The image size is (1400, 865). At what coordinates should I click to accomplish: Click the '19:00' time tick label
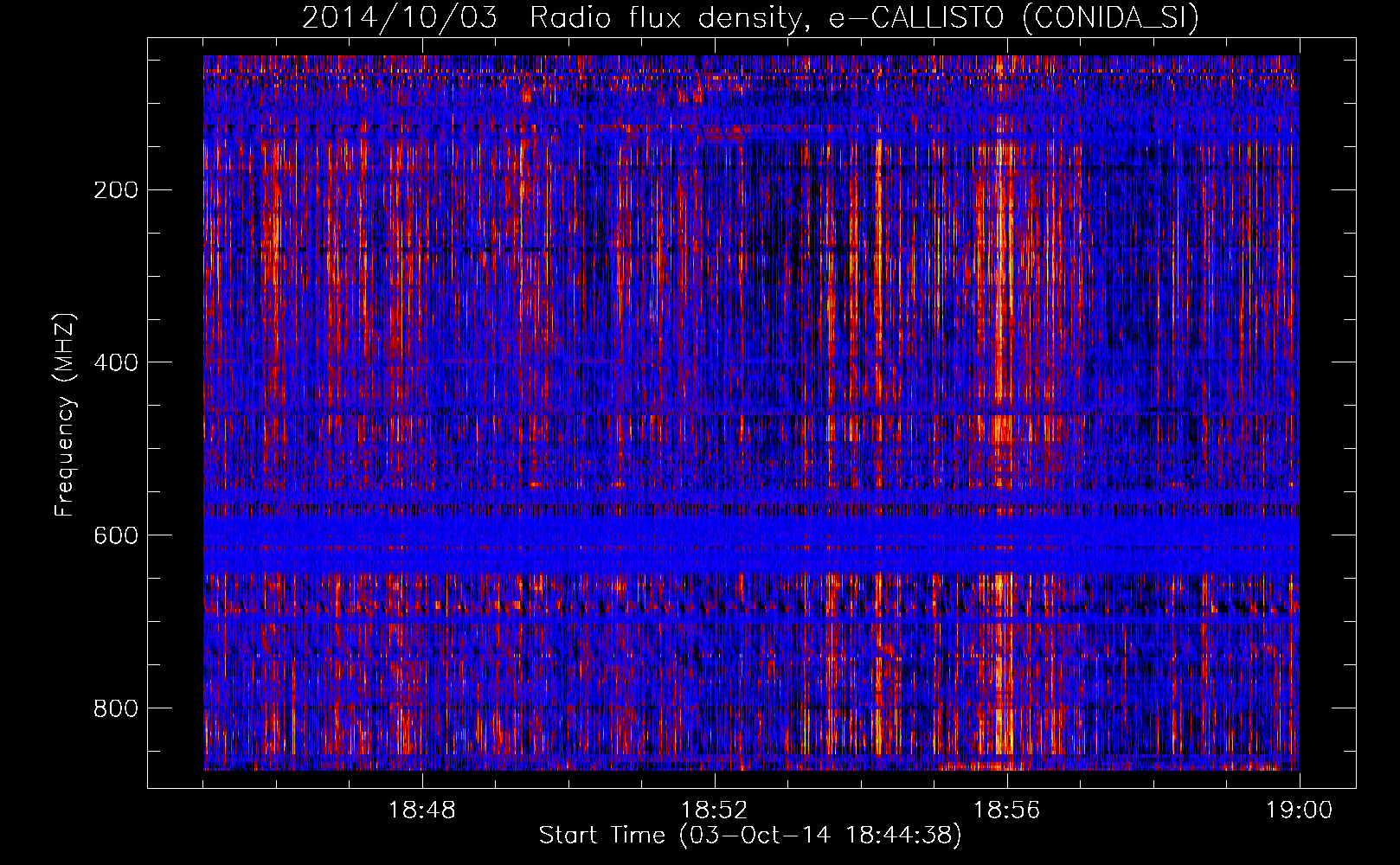pyautogui.click(x=1300, y=811)
